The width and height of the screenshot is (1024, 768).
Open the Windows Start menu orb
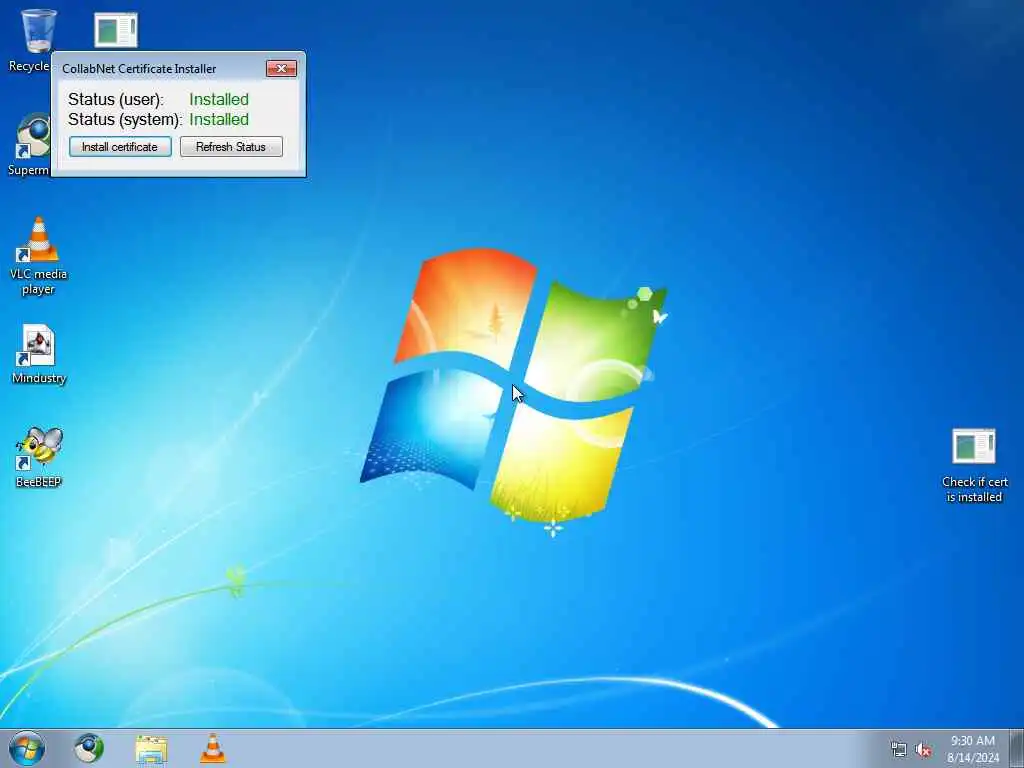[27, 748]
